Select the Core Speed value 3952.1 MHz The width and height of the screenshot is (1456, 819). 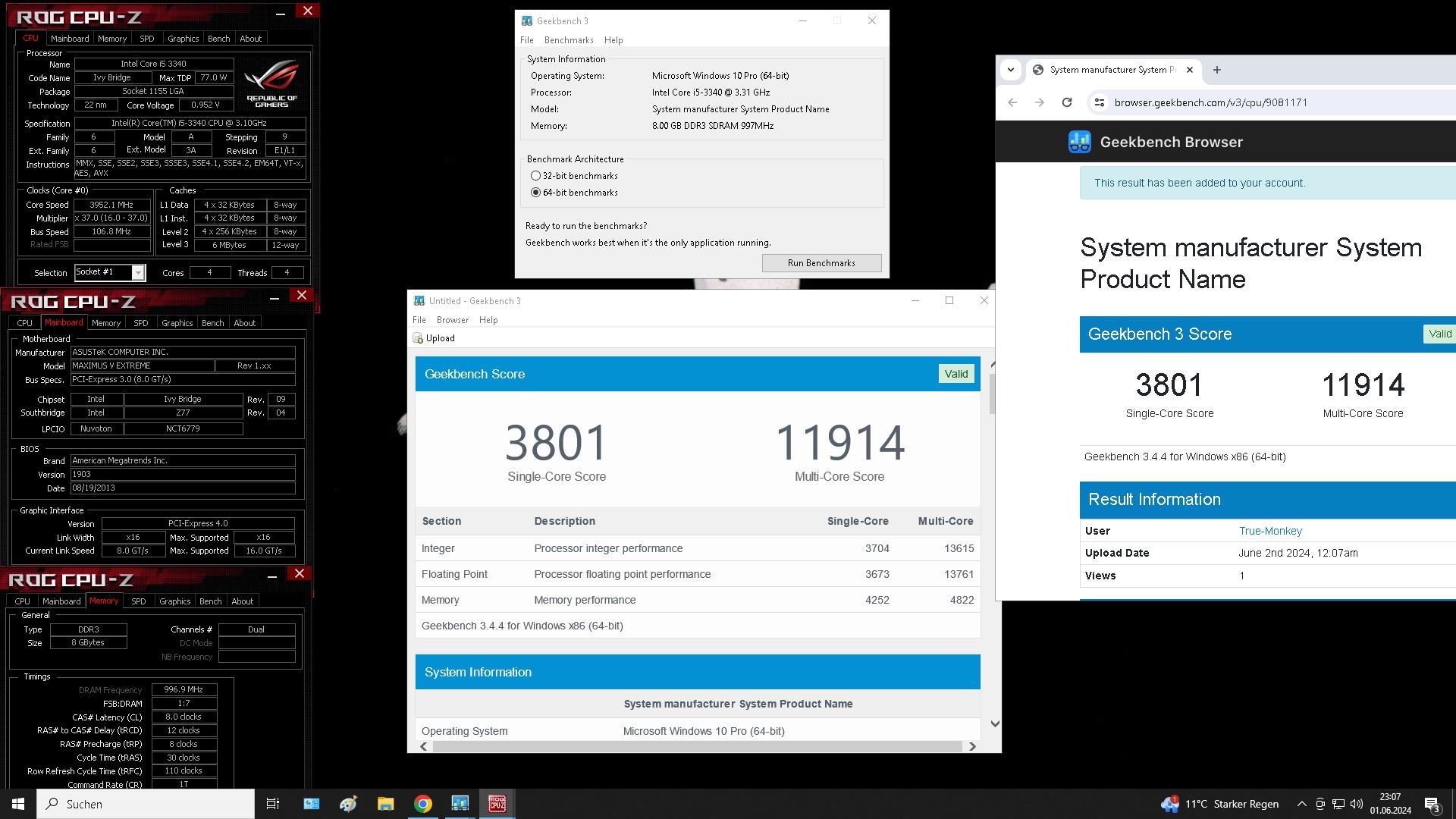click(111, 206)
